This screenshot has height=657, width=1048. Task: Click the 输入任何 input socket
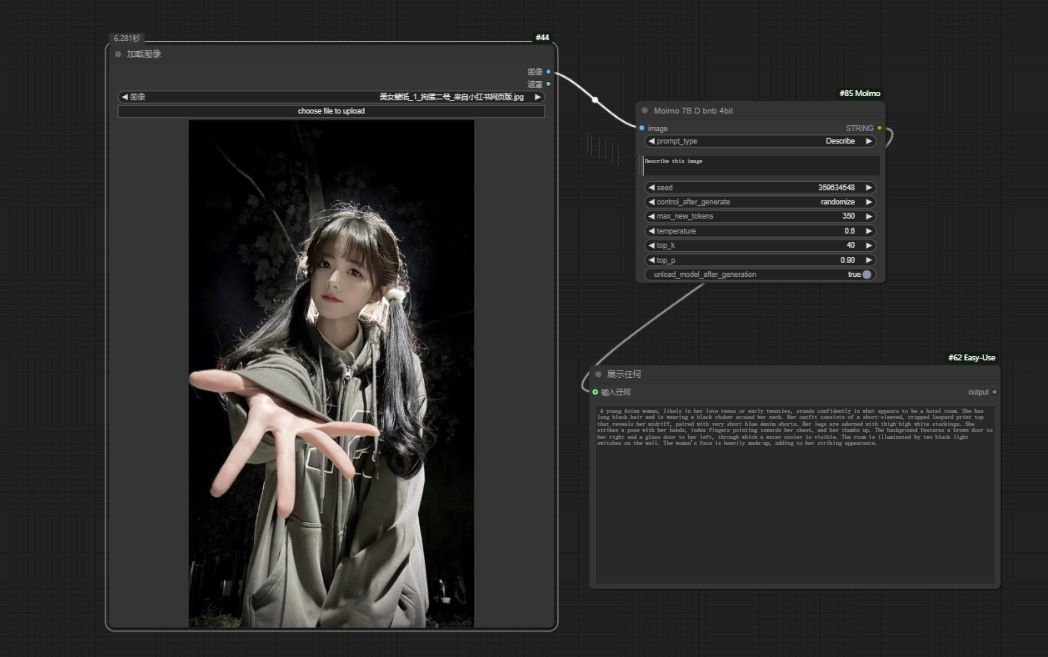595,392
